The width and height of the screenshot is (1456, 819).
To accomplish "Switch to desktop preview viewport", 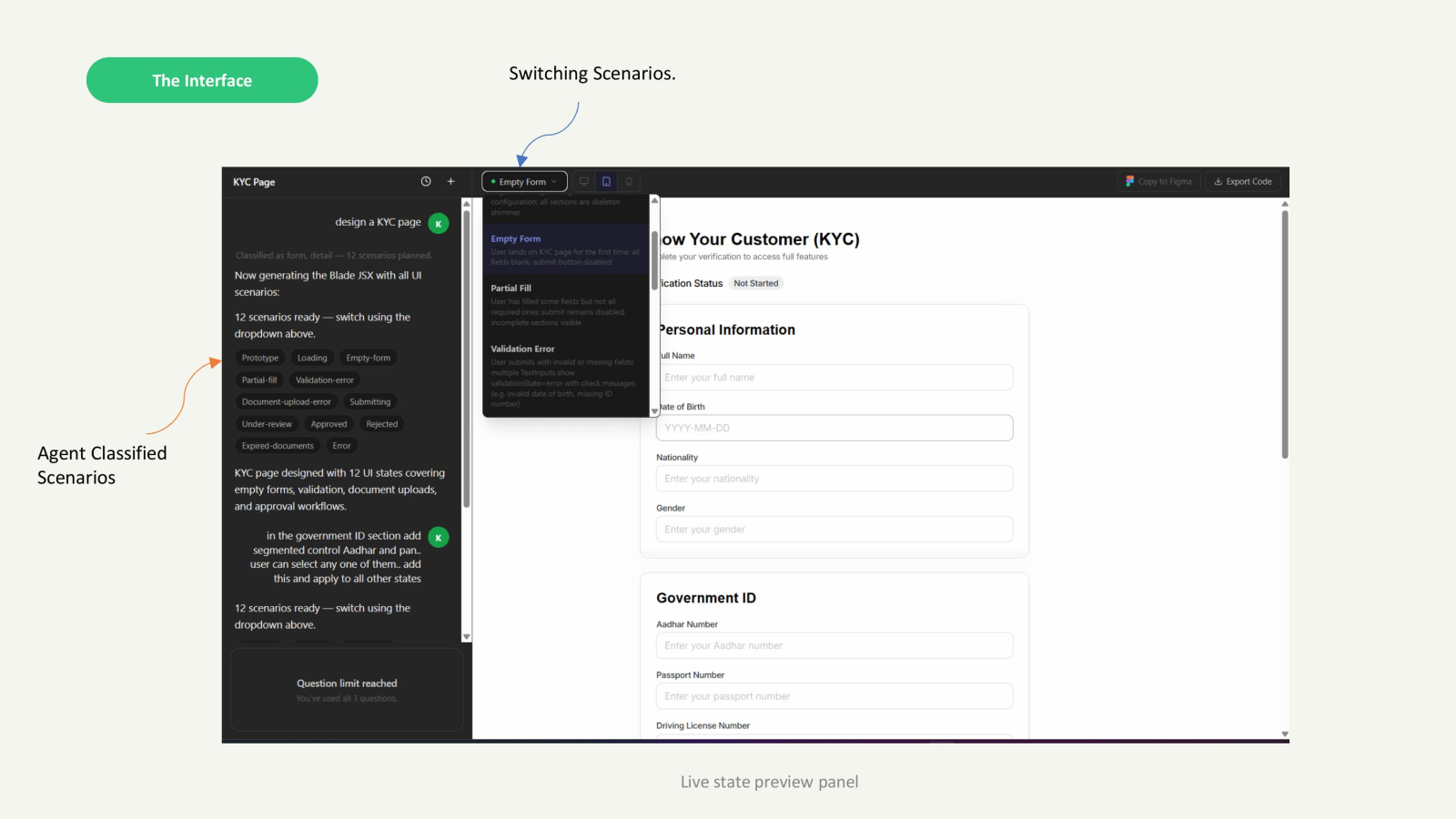I will click(584, 182).
